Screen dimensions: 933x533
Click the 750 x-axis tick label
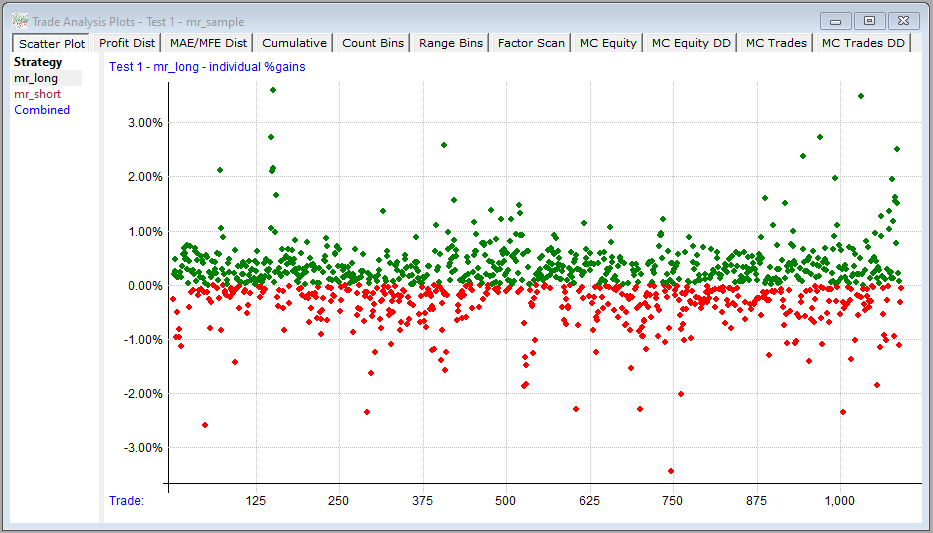[x=673, y=500]
